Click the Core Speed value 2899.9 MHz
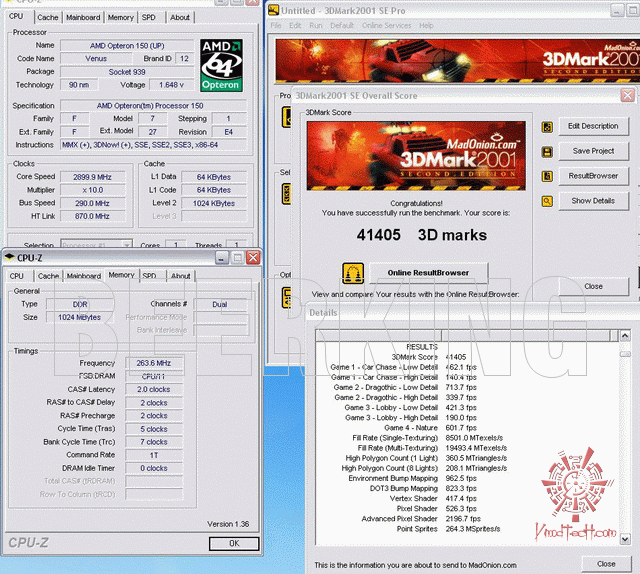This screenshot has width=640, height=574. pos(93,177)
